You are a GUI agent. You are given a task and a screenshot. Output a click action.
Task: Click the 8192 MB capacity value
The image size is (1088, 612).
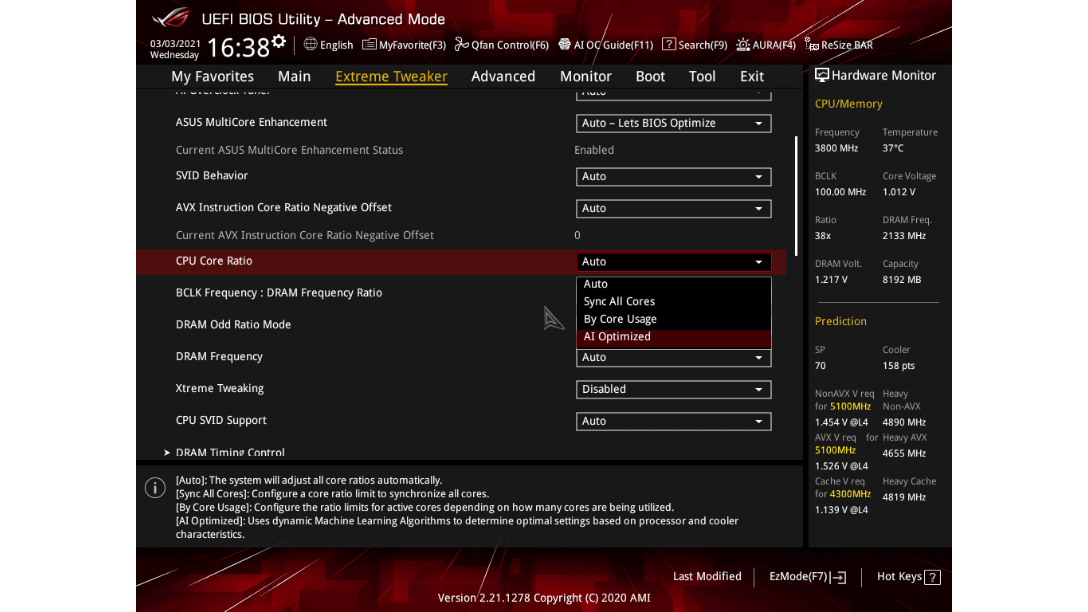(901, 280)
